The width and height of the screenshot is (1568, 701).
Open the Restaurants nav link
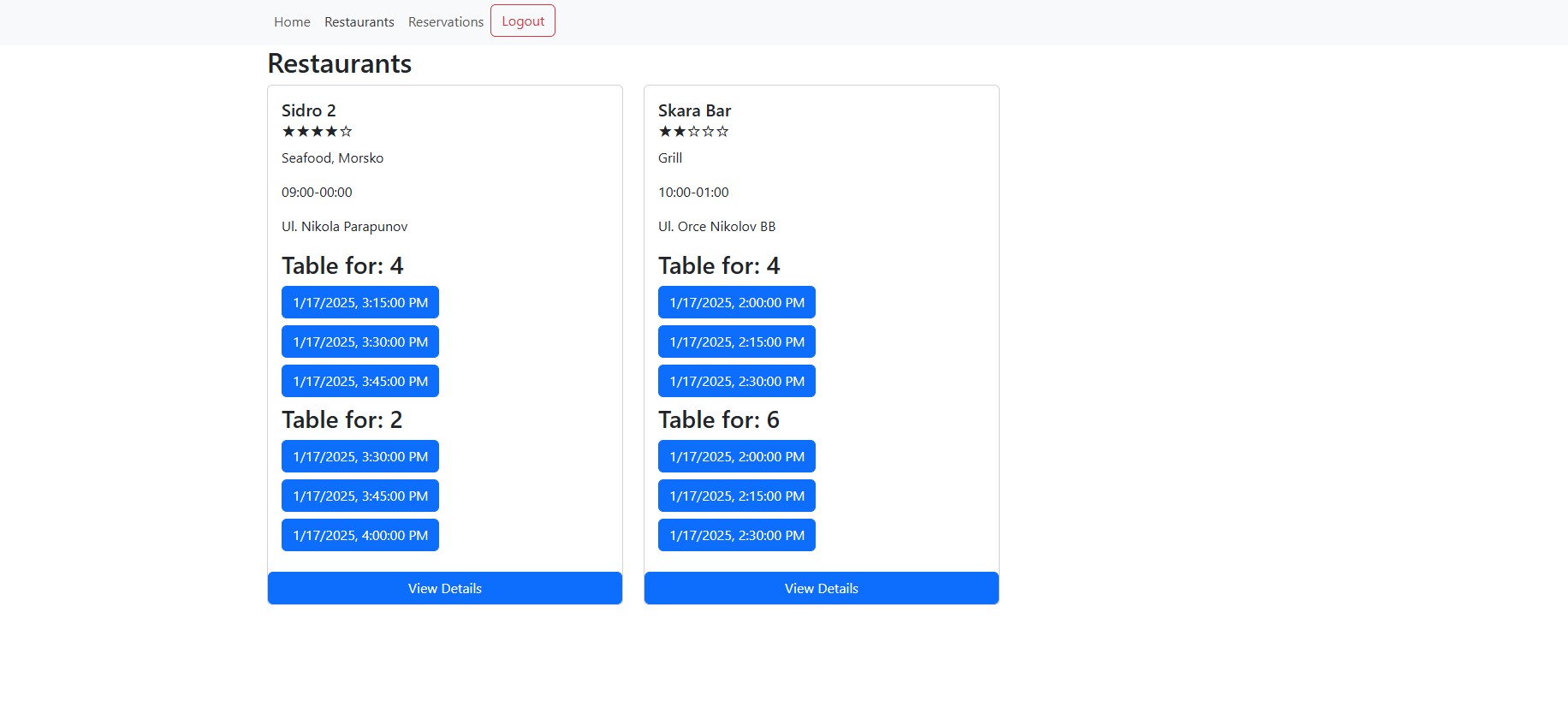coord(359,22)
